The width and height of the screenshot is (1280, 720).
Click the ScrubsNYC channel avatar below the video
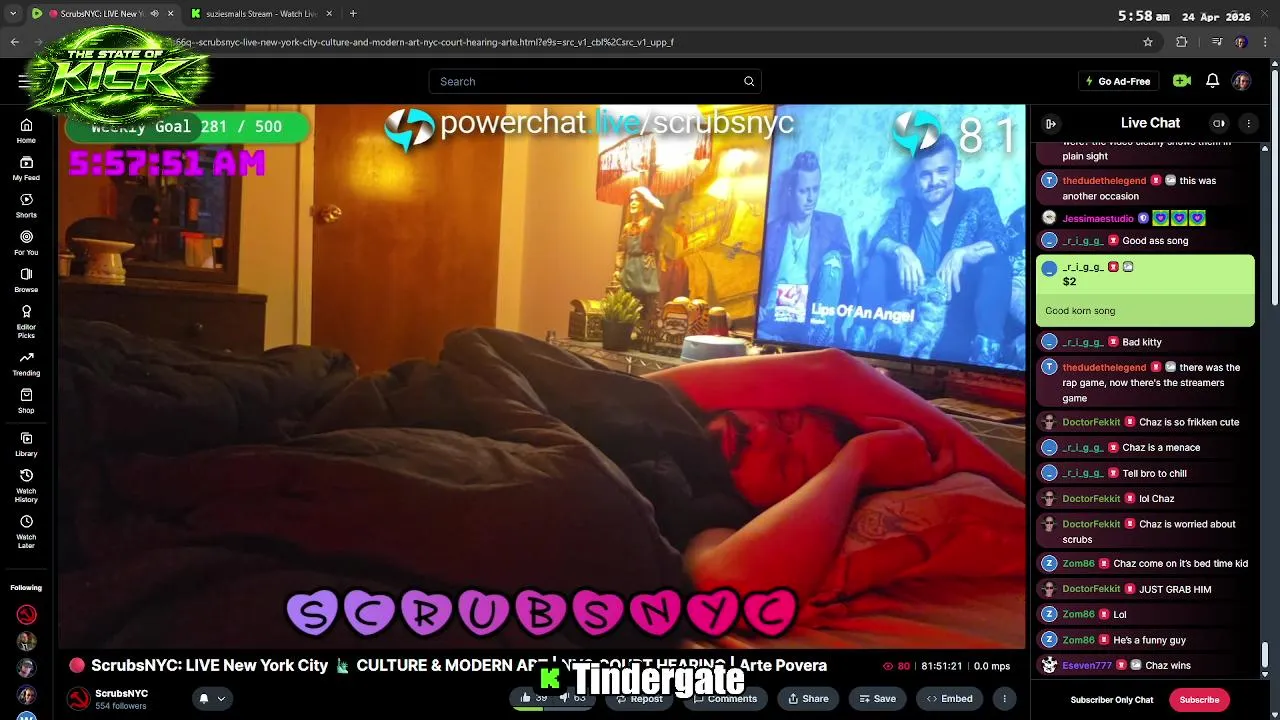(78, 699)
